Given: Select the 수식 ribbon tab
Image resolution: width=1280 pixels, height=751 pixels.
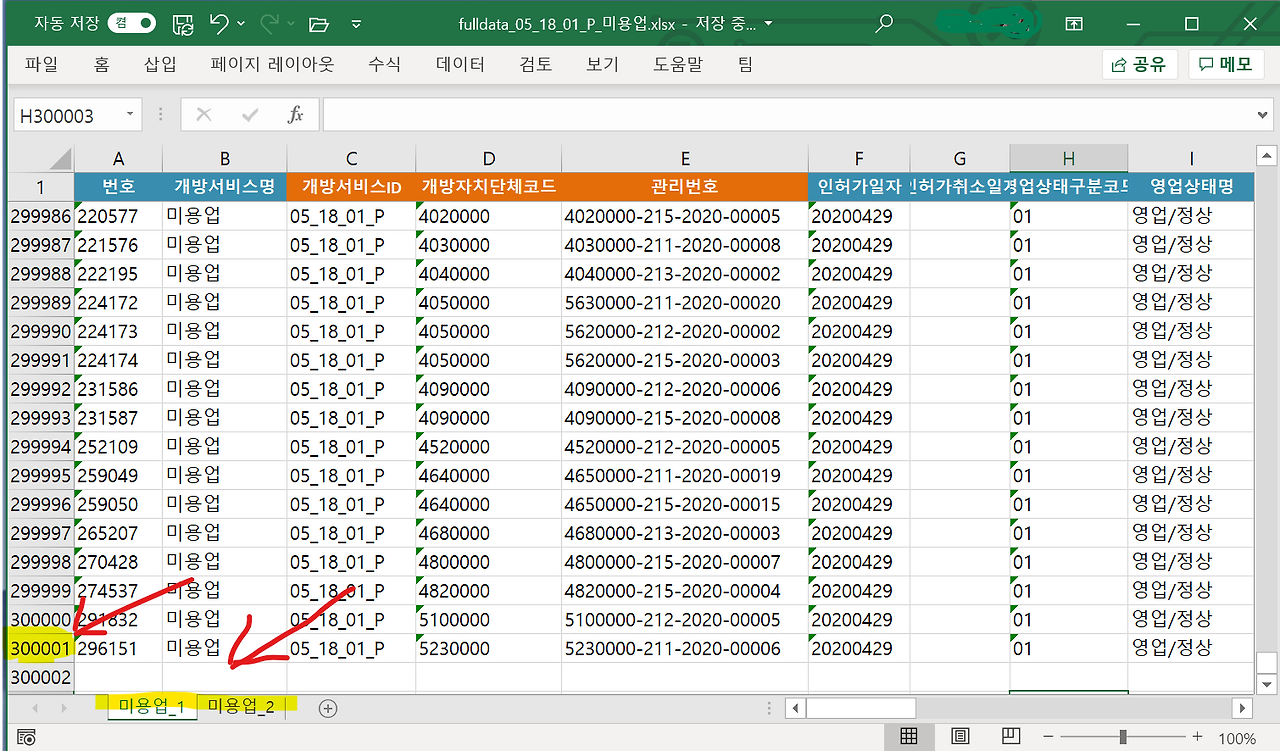Looking at the screenshot, I should (385, 65).
